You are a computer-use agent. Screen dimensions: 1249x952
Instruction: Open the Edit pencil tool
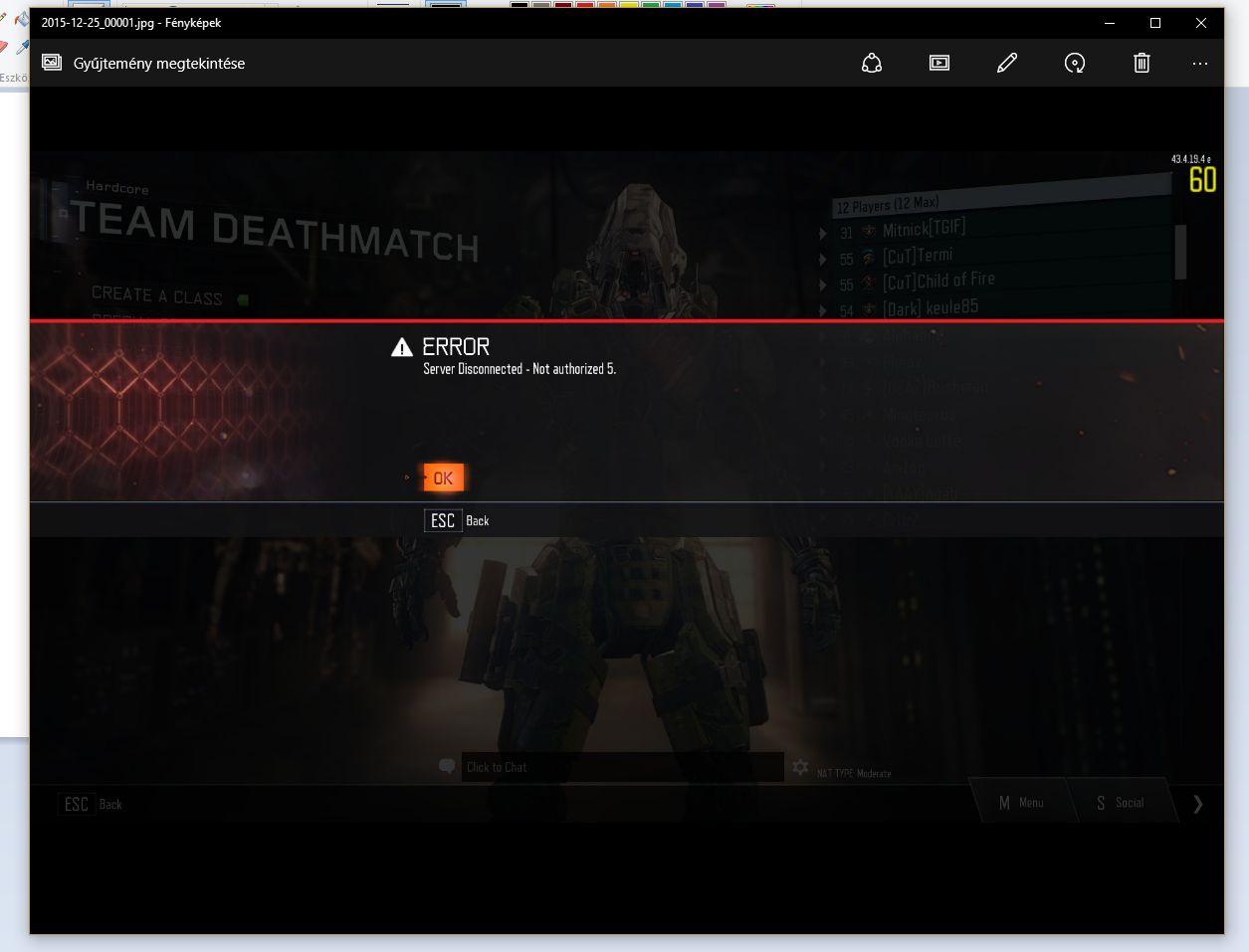(1007, 63)
